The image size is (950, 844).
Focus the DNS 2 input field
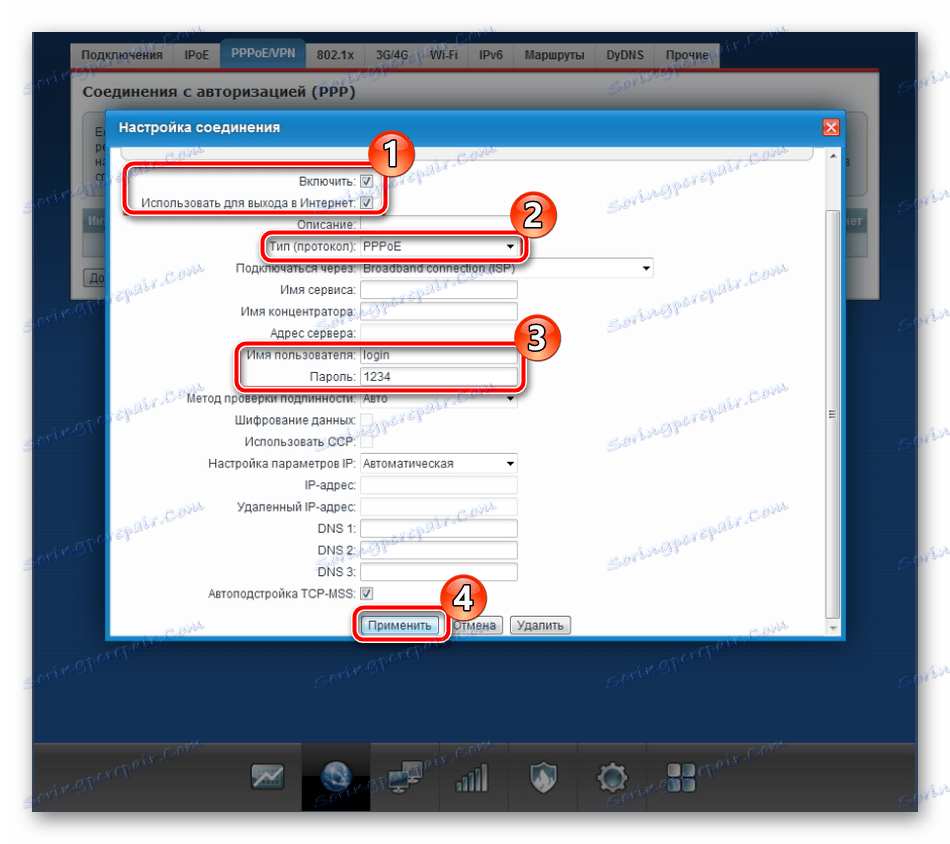[x=439, y=550]
